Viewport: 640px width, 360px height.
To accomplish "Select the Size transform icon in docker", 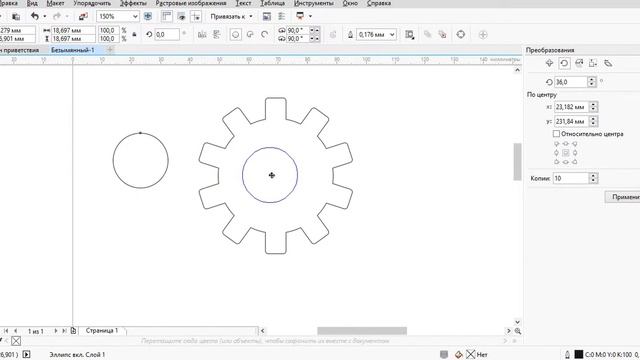I will tap(593, 63).
